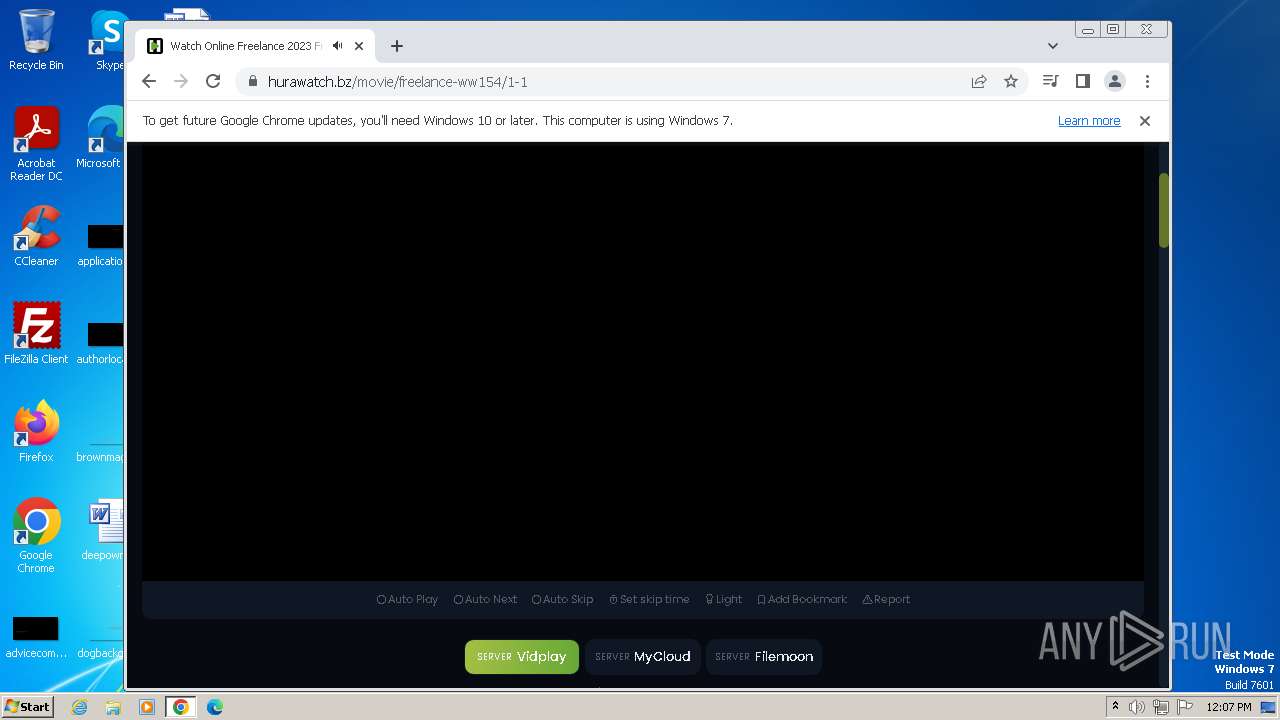The height and width of the screenshot is (720, 1280).
Task: Close the Freelance 2023 tab
Action: [359, 46]
